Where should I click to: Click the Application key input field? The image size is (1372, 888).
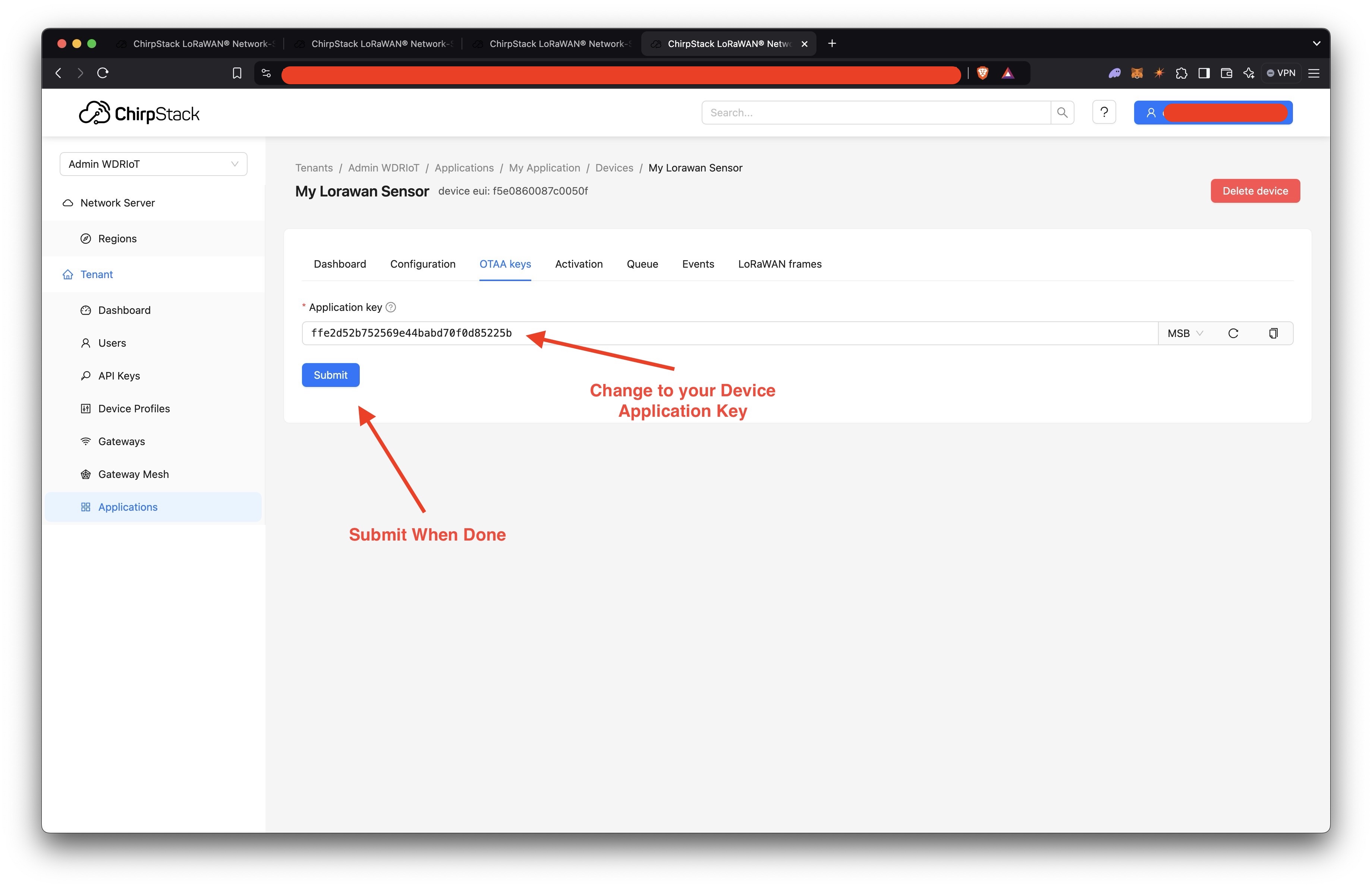coord(730,333)
